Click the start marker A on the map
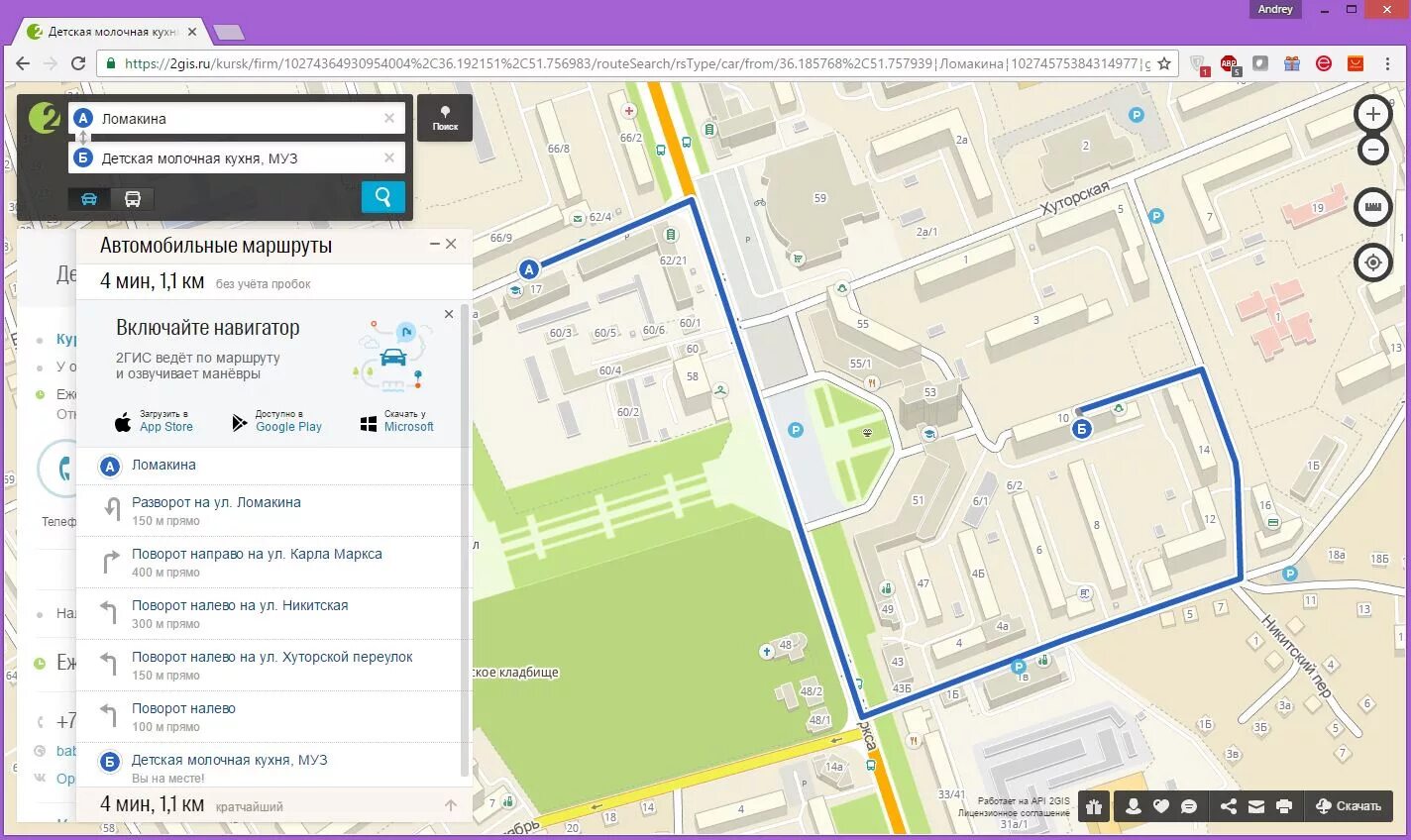Viewport: 1411px width, 840px height. click(529, 269)
